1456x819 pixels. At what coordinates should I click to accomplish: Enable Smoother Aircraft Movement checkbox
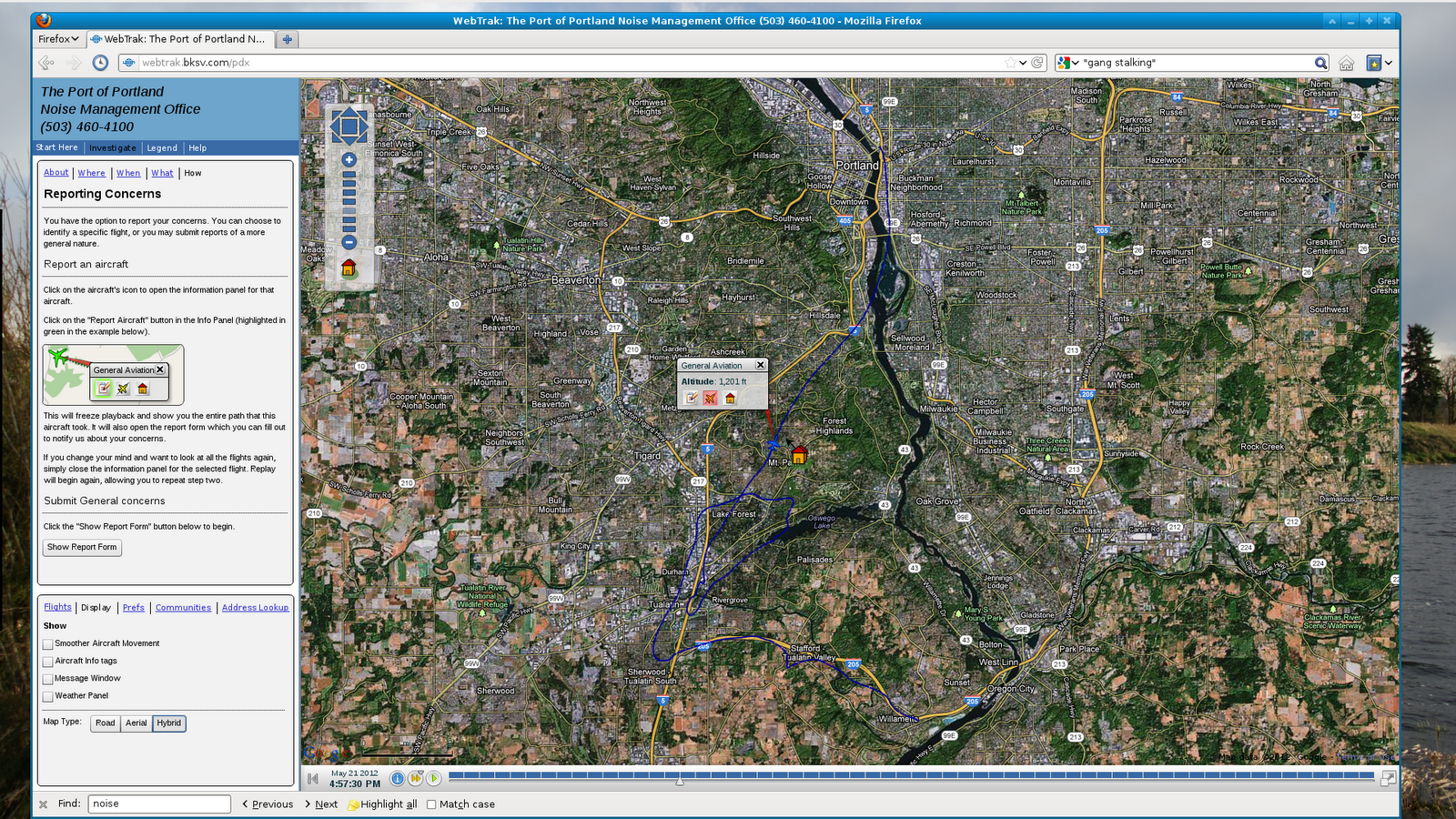coord(48,644)
